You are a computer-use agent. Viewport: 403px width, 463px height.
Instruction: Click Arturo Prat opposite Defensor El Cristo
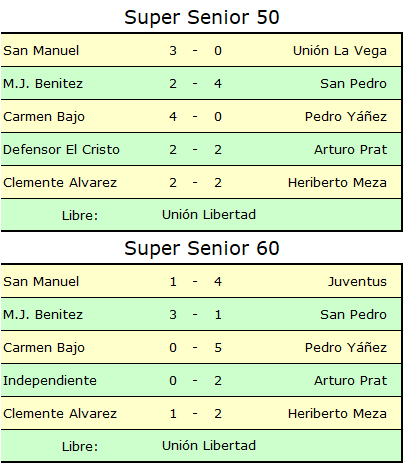pos(350,150)
